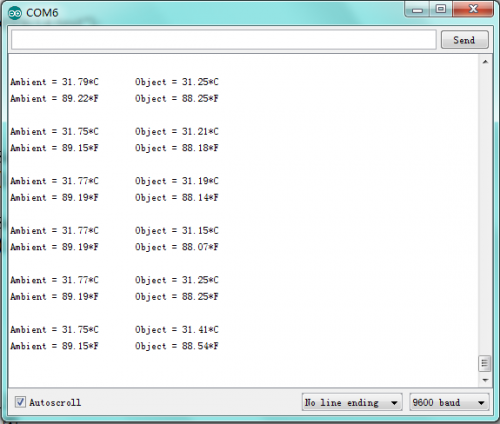This screenshot has height=424, width=500.
Task: Click the Object 31.41*C output line
Action: (x=177, y=330)
